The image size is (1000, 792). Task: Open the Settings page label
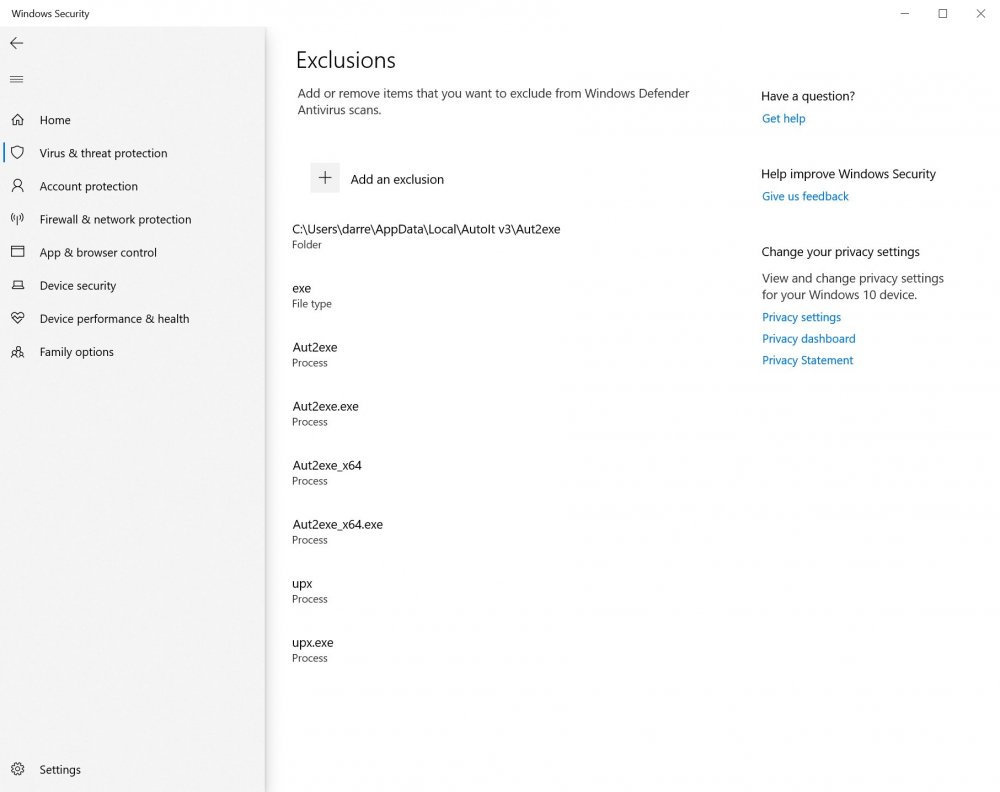(60, 770)
